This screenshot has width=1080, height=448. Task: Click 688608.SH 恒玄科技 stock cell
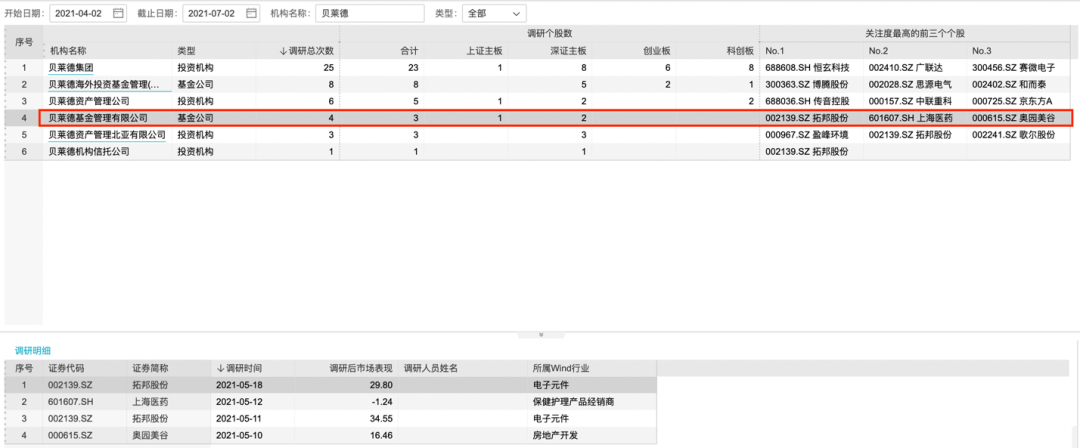point(808,67)
